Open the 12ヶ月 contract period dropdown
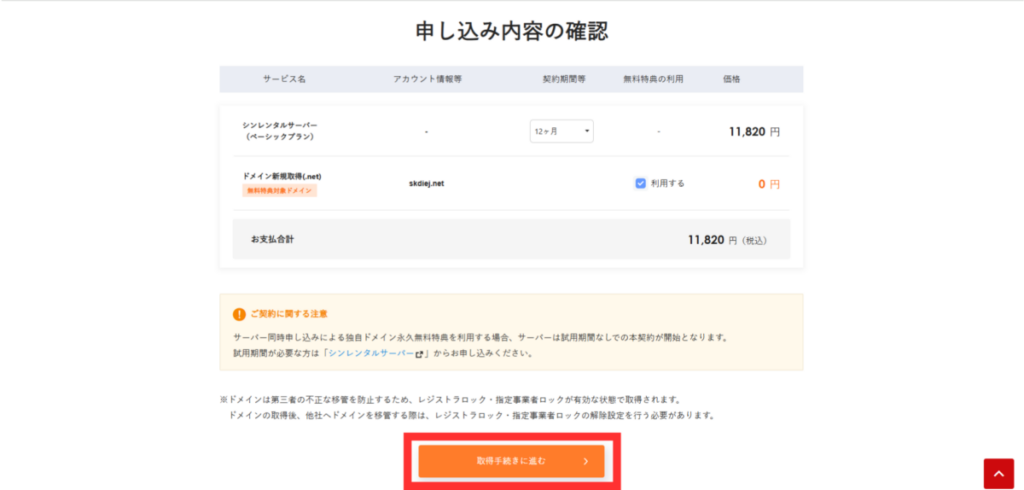 pos(560,131)
